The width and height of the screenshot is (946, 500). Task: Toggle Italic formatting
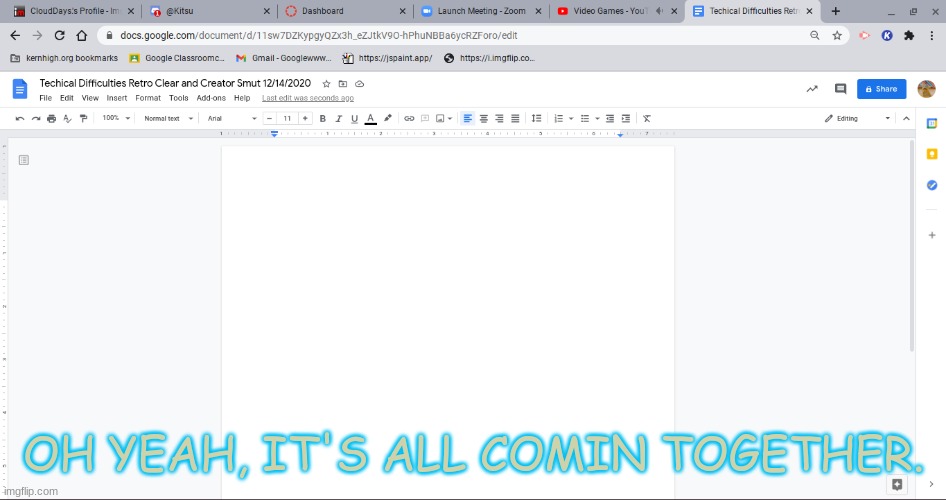338,118
